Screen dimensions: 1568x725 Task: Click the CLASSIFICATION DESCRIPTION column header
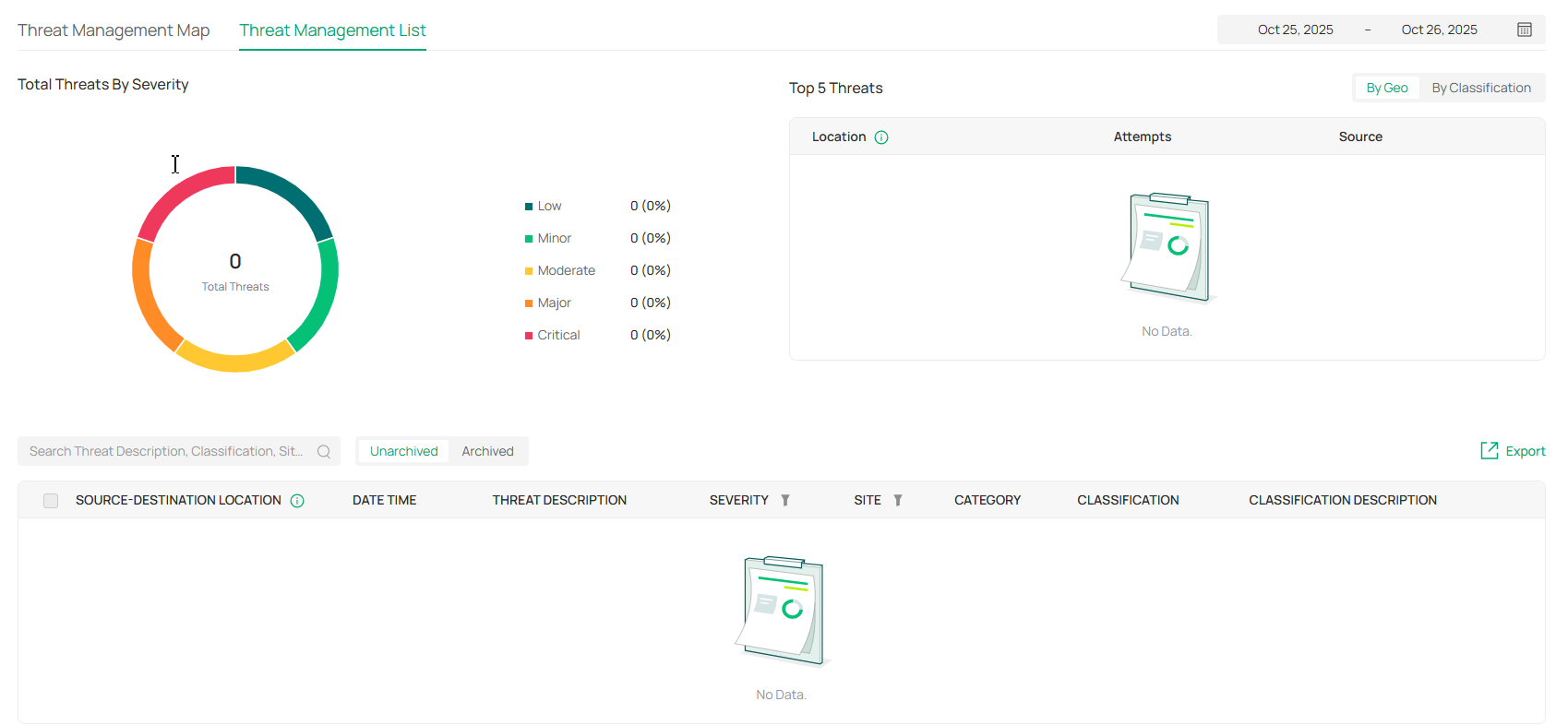pos(1343,500)
